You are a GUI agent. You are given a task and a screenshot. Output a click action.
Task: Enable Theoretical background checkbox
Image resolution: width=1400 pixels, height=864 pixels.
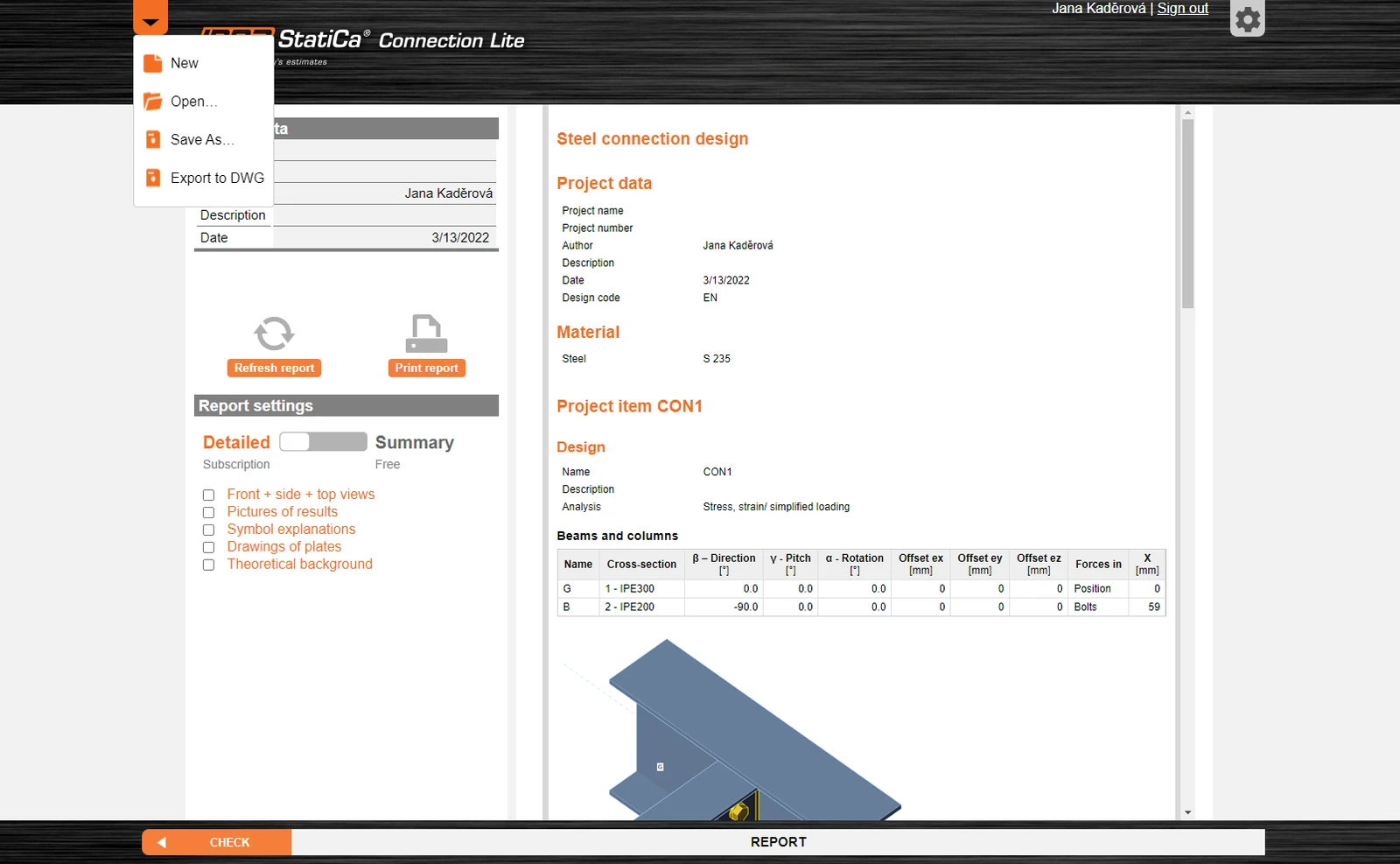(x=208, y=565)
